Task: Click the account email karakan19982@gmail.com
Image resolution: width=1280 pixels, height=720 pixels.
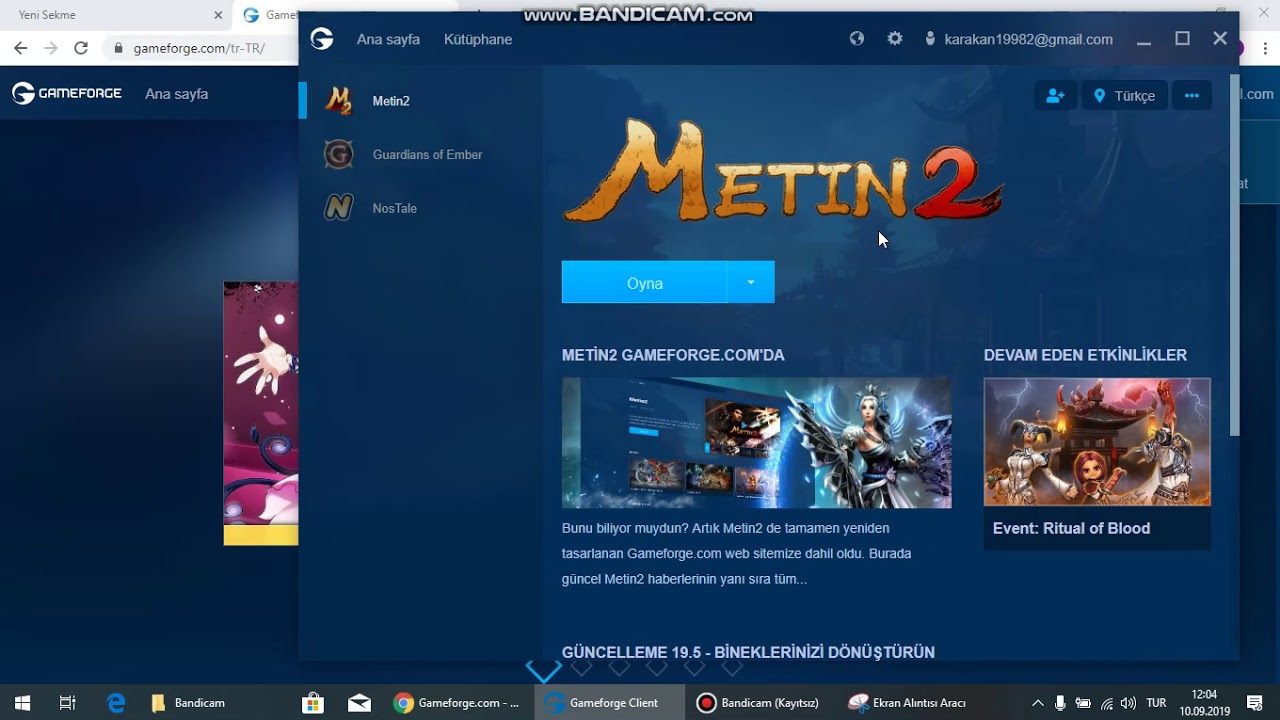Action: [1028, 39]
